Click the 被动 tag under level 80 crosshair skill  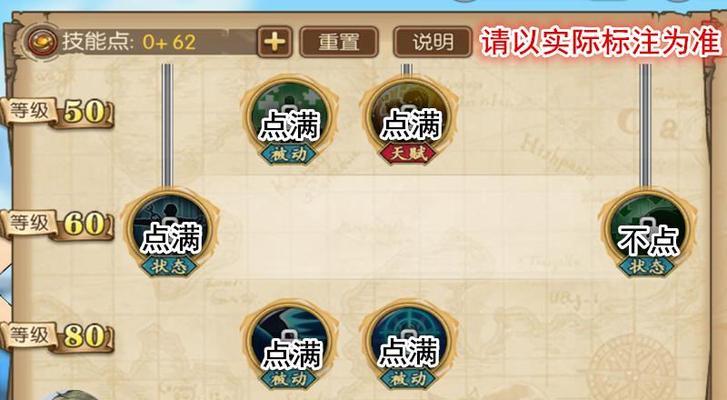point(408,379)
